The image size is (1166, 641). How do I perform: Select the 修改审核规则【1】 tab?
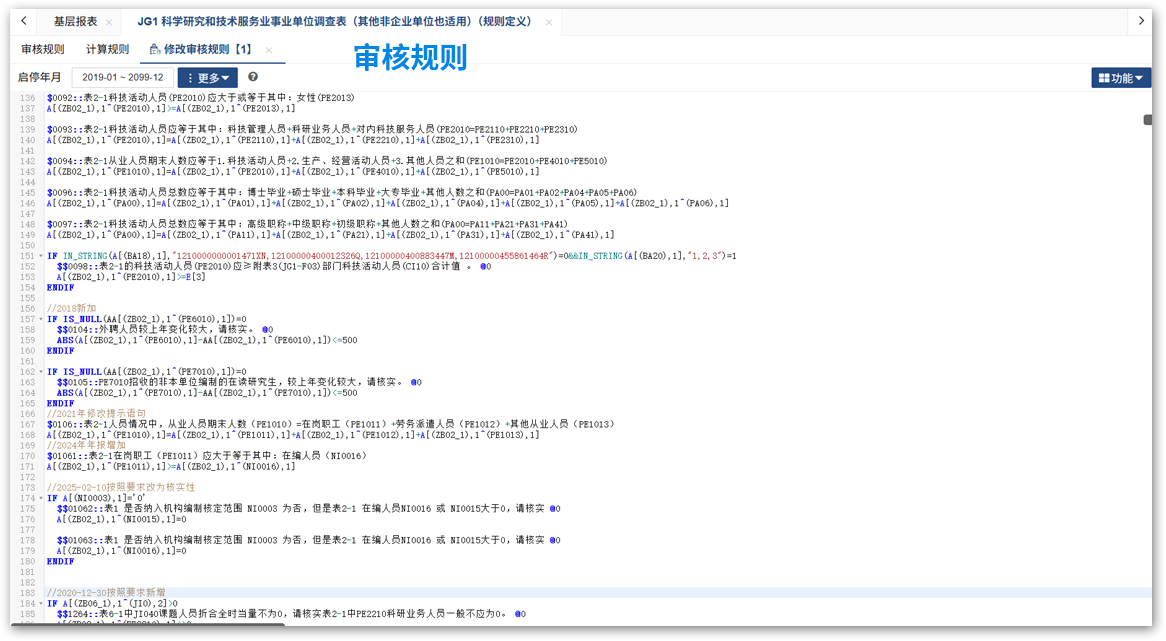(200, 49)
